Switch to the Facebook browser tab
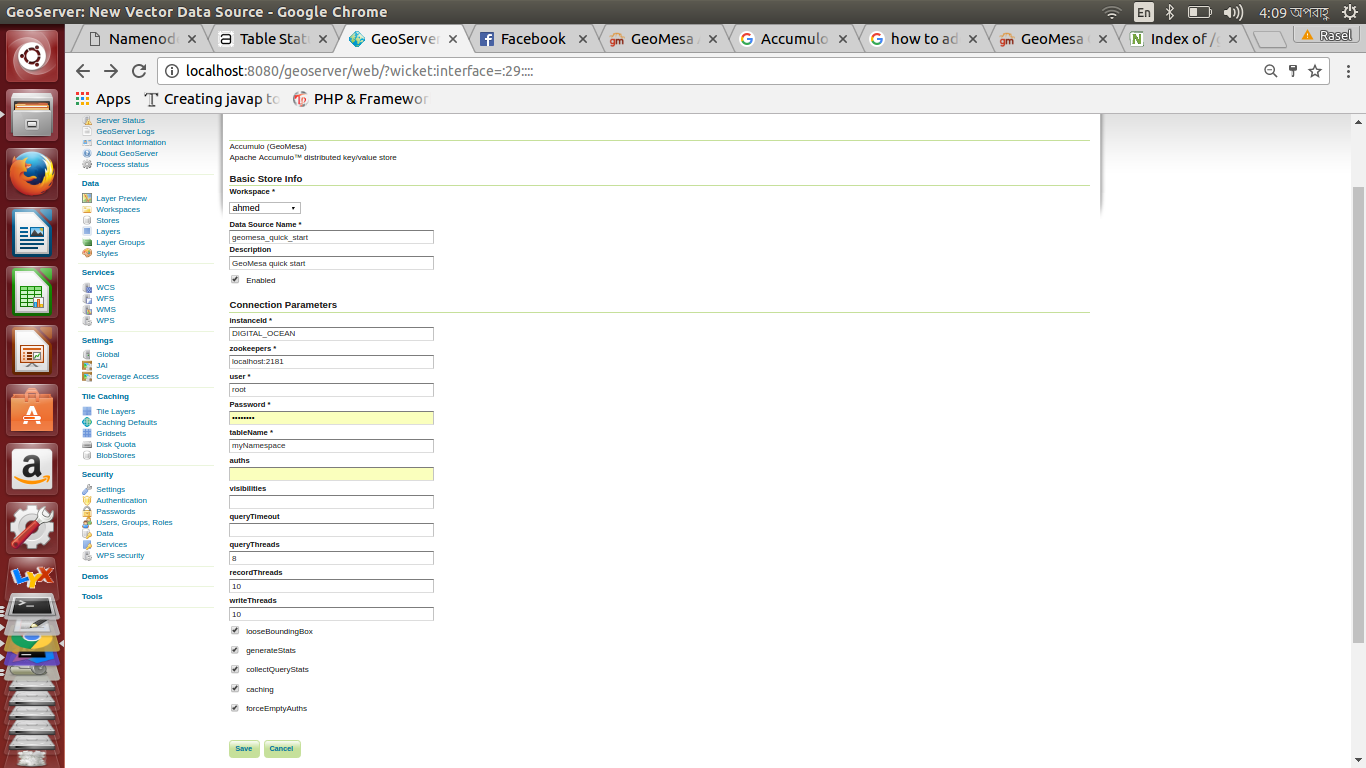This screenshot has height=768, width=1366. pos(533,39)
